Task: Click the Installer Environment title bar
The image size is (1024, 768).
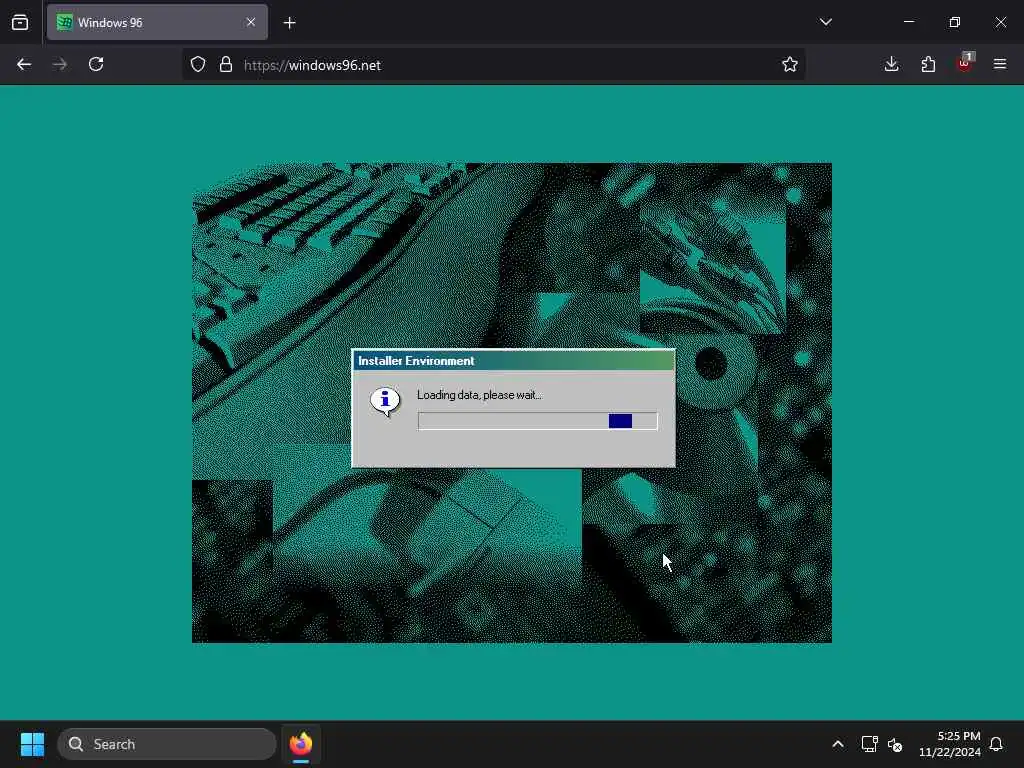Action: (513, 360)
